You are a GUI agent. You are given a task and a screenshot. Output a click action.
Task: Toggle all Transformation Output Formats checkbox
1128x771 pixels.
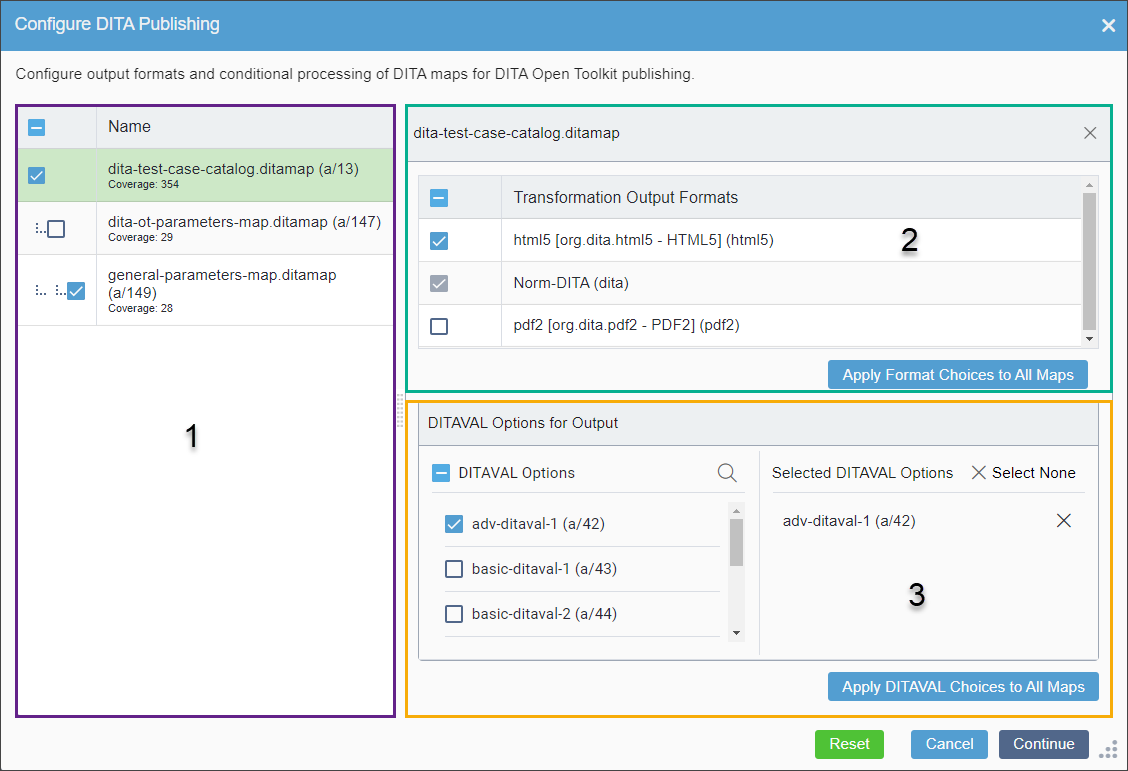point(439,198)
